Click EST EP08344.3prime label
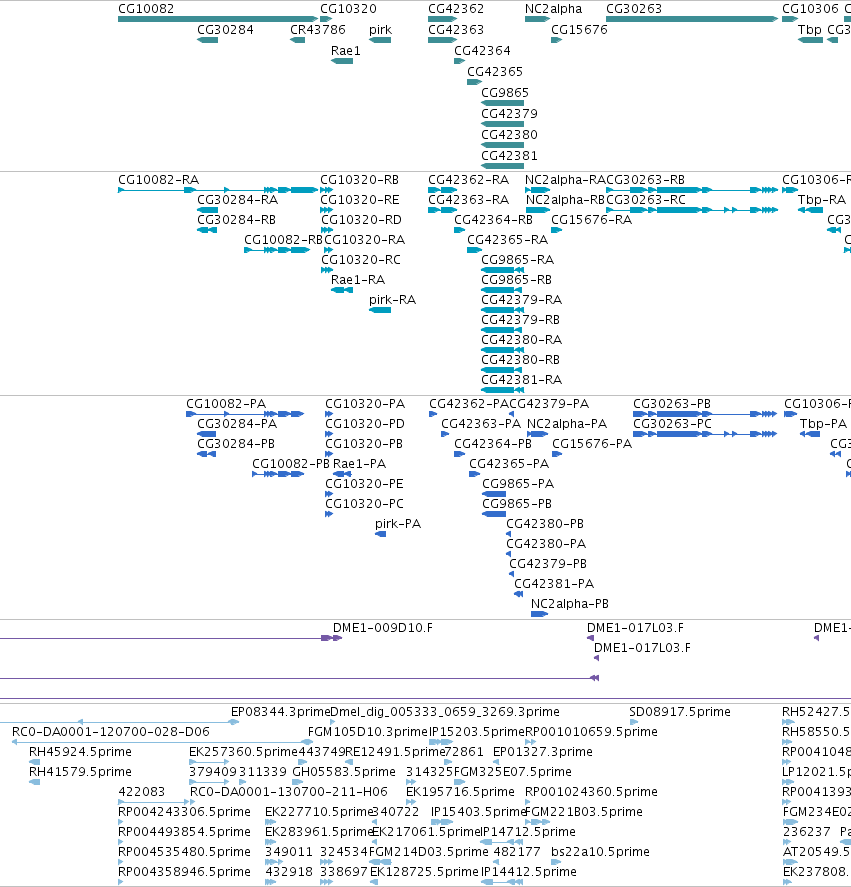Viewport: 851px width, 887px height. point(280,712)
